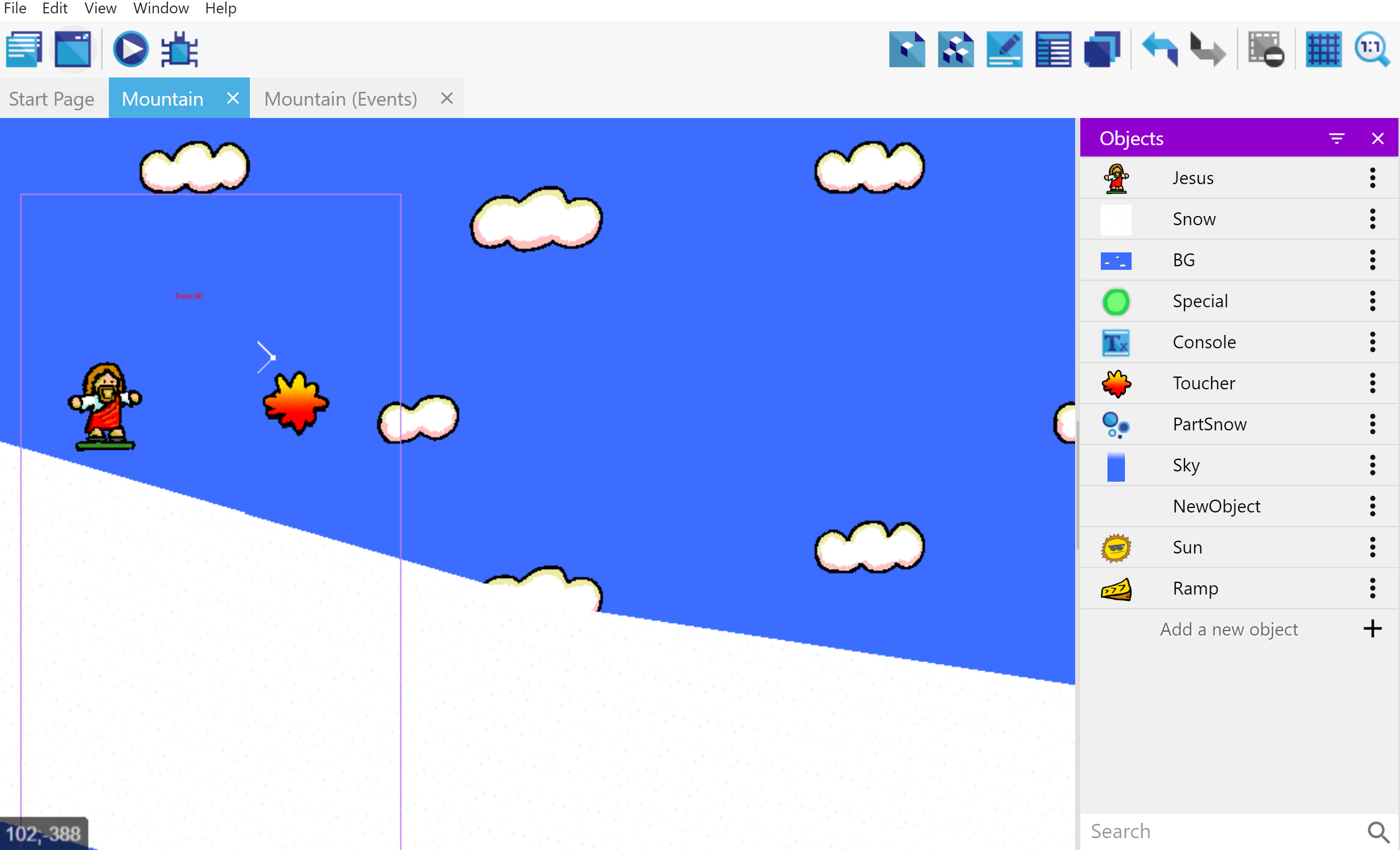The width and height of the screenshot is (1400, 850).
Task: Redo the last change
Action: tap(1209, 49)
